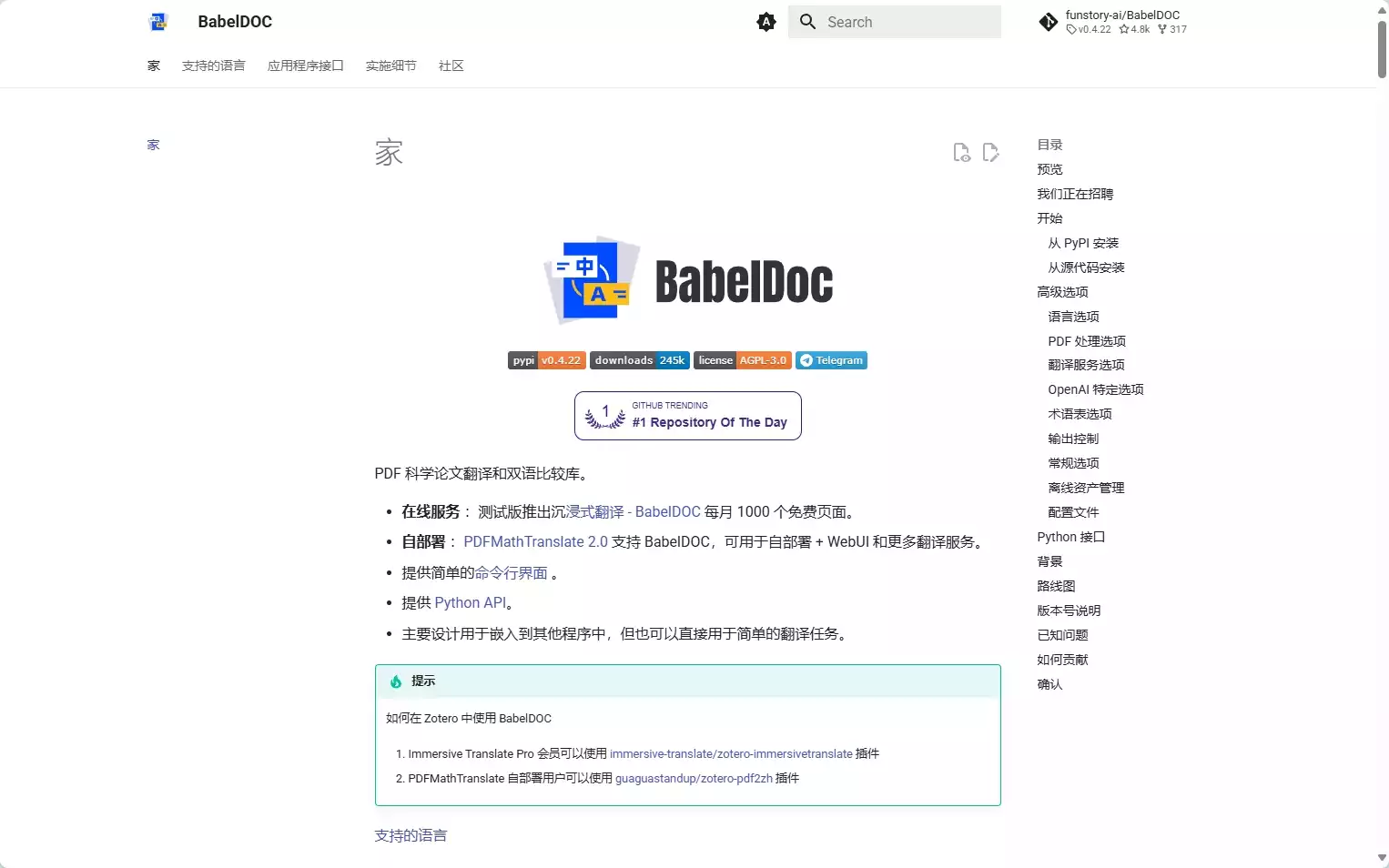The image size is (1389, 868).
Task: Jump to 配置文件 section
Action: 1073,512
